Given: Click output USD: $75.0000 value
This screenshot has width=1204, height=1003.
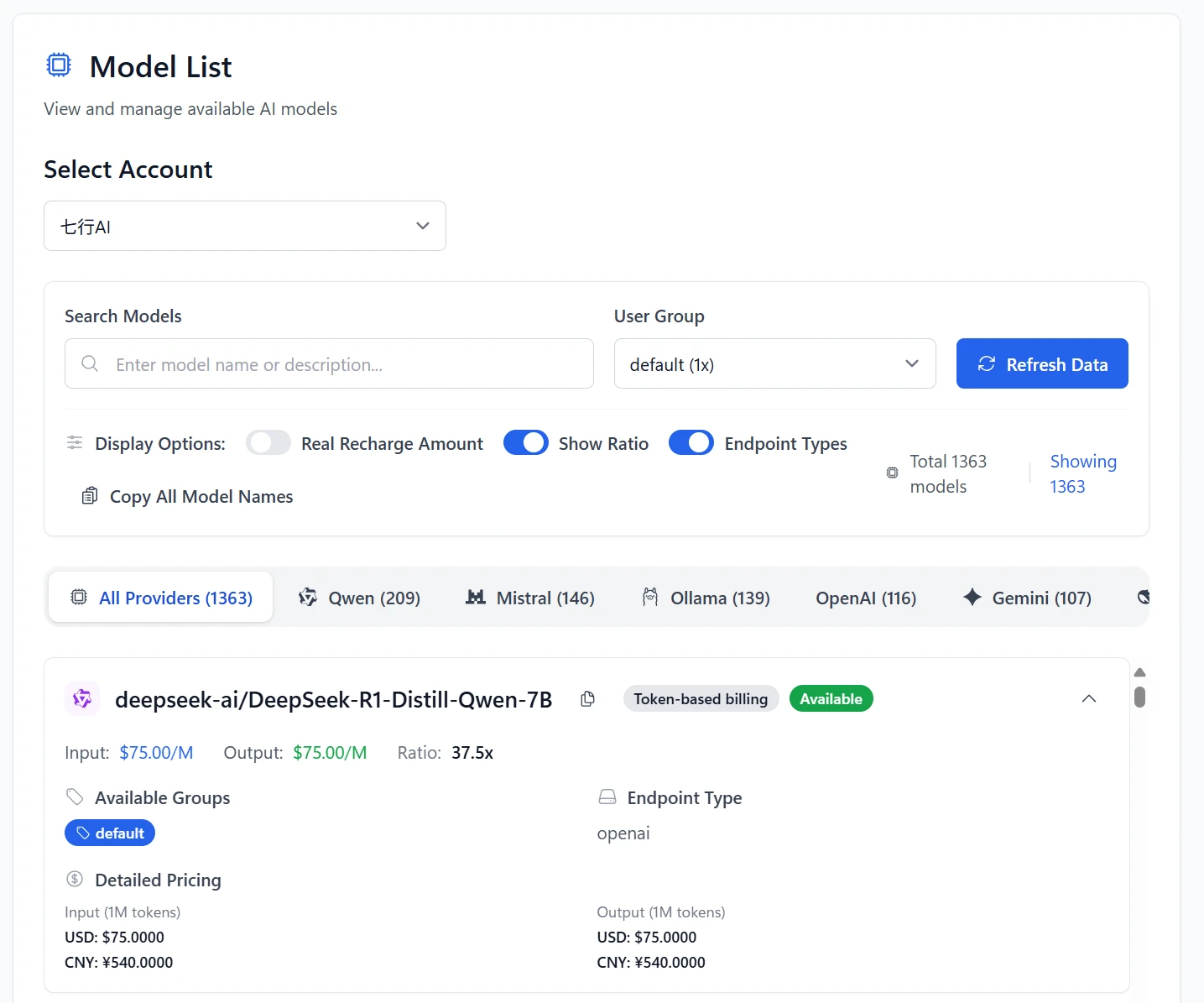Looking at the screenshot, I should tap(646, 937).
